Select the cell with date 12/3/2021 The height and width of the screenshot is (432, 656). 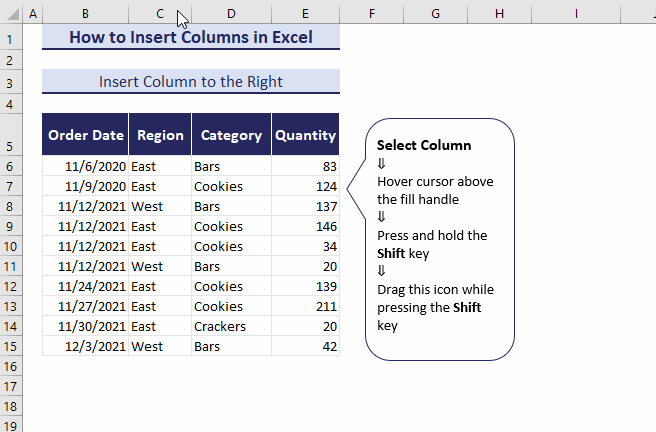(x=85, y=346)
